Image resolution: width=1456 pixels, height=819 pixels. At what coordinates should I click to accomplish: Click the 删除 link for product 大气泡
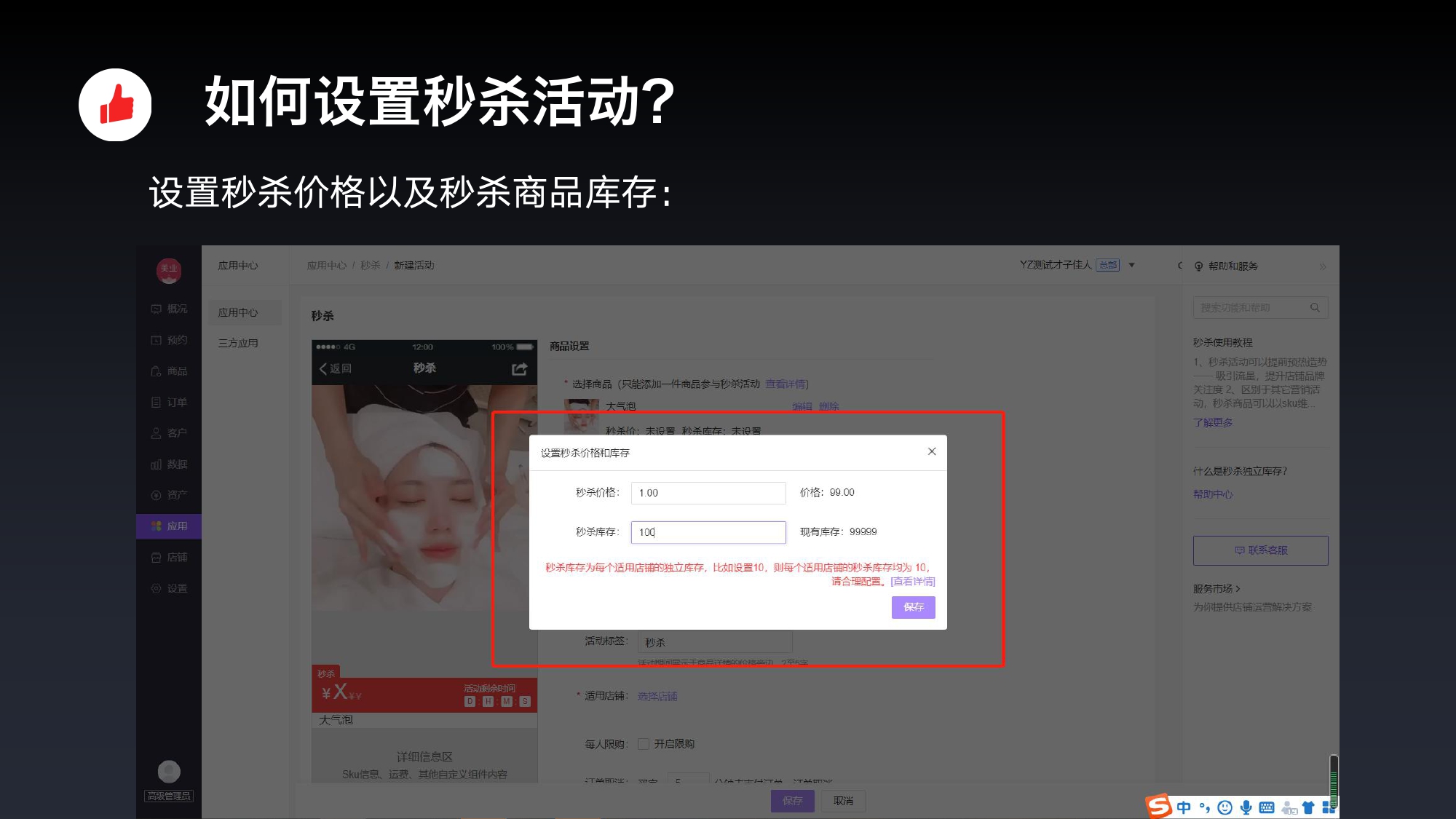pyautogui.click(x=829, y=406)
